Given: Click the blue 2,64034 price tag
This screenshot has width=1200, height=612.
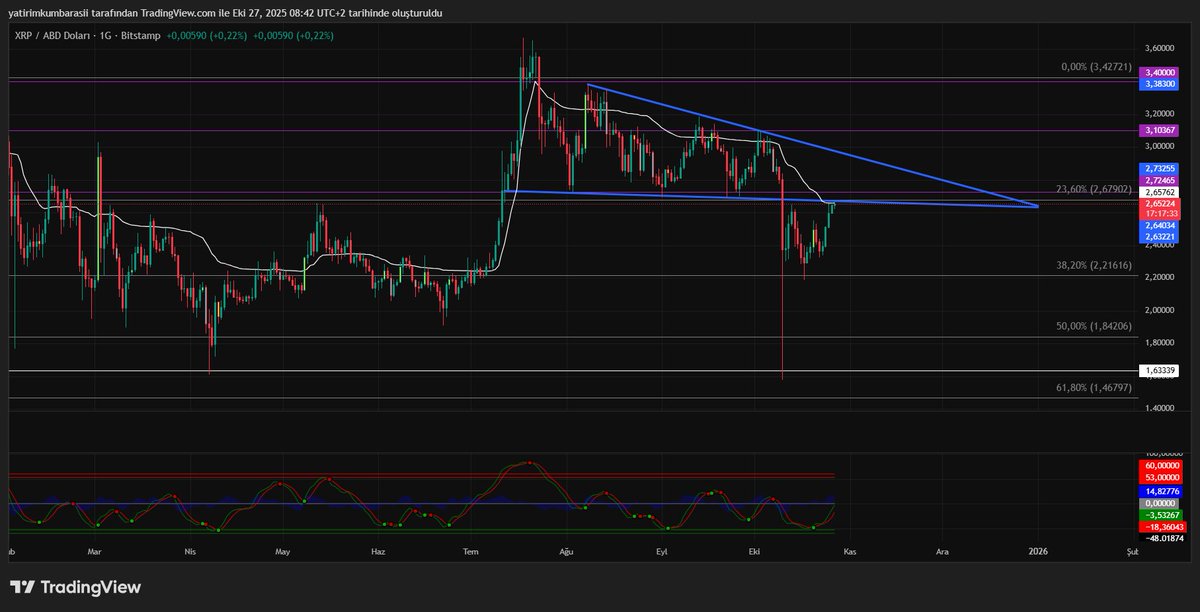Looking at the screenshot, I should click(1161, 225).
